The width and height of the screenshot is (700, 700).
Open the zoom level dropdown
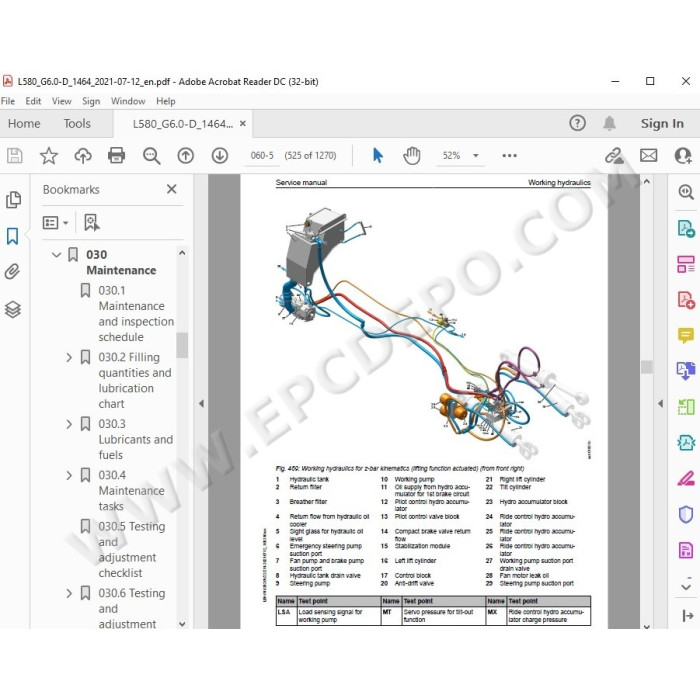476,155
